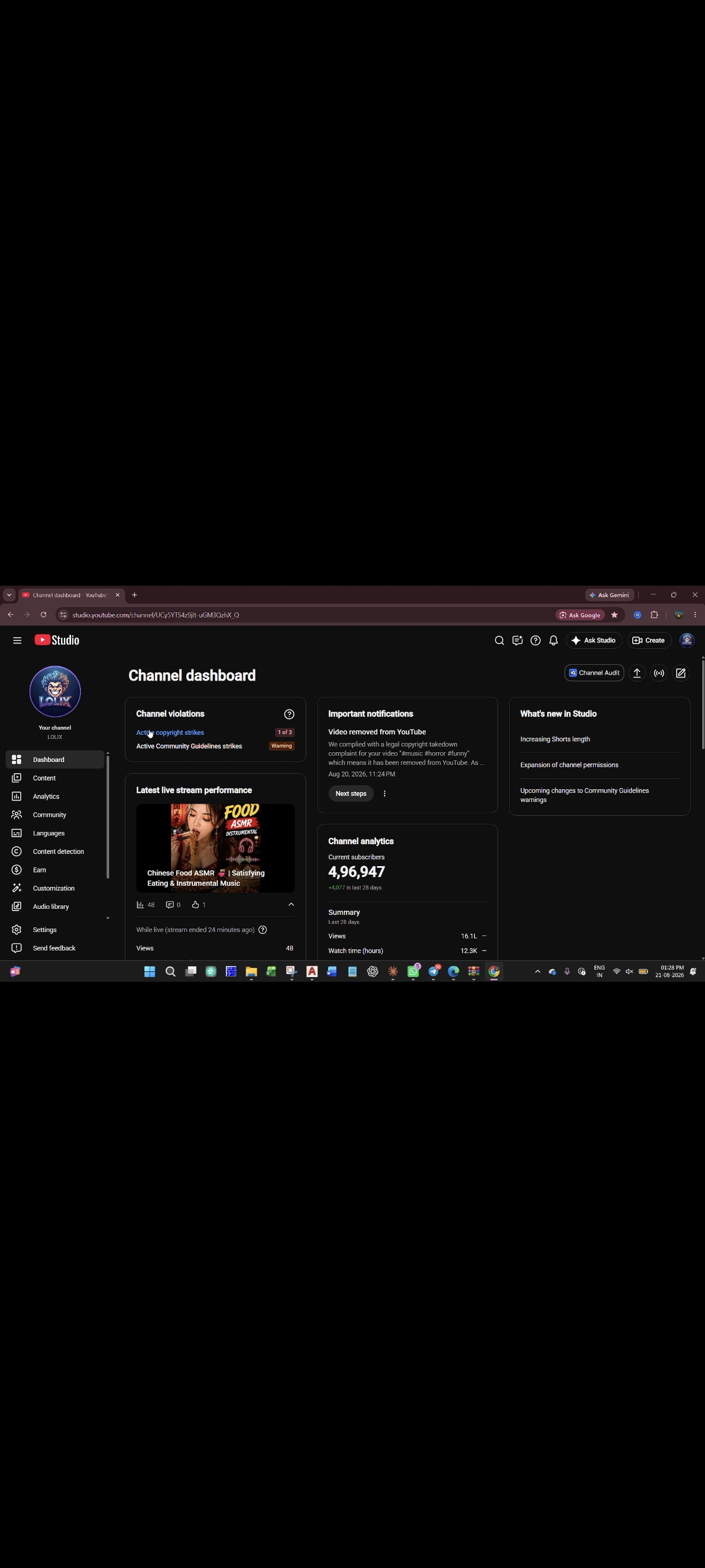This screenshot has height=1568, width=705.
Task: Click the Watch time 12.3K summary row
Action: [x=407, y=951]
